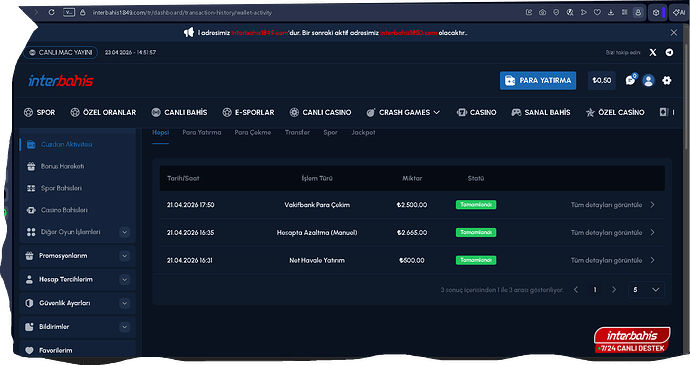
Task: Select page number 1
Action: point(595,290)
